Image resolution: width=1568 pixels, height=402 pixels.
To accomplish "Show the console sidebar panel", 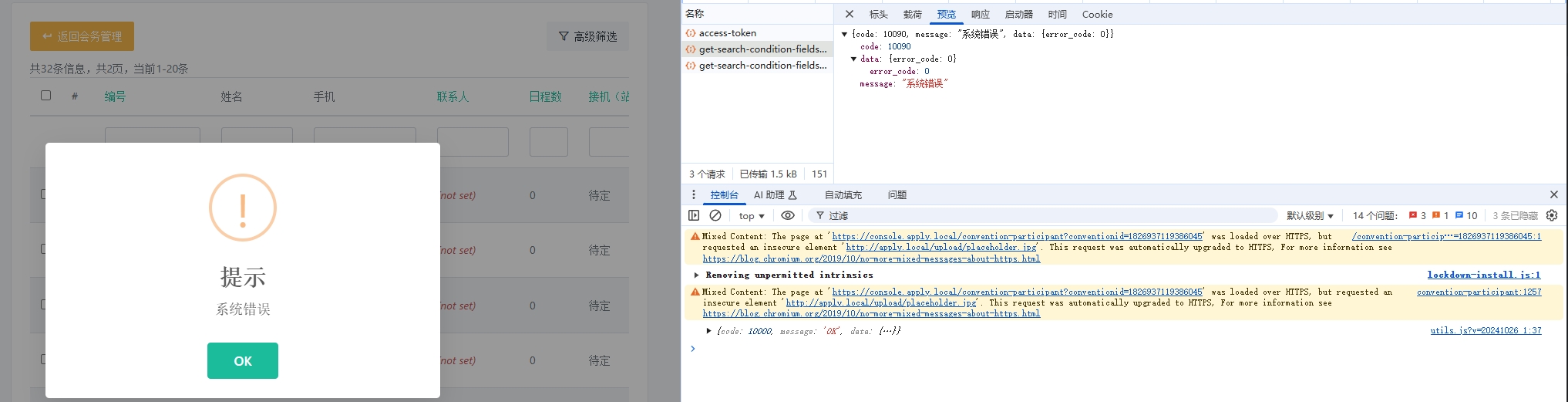I will coord(694,216).
